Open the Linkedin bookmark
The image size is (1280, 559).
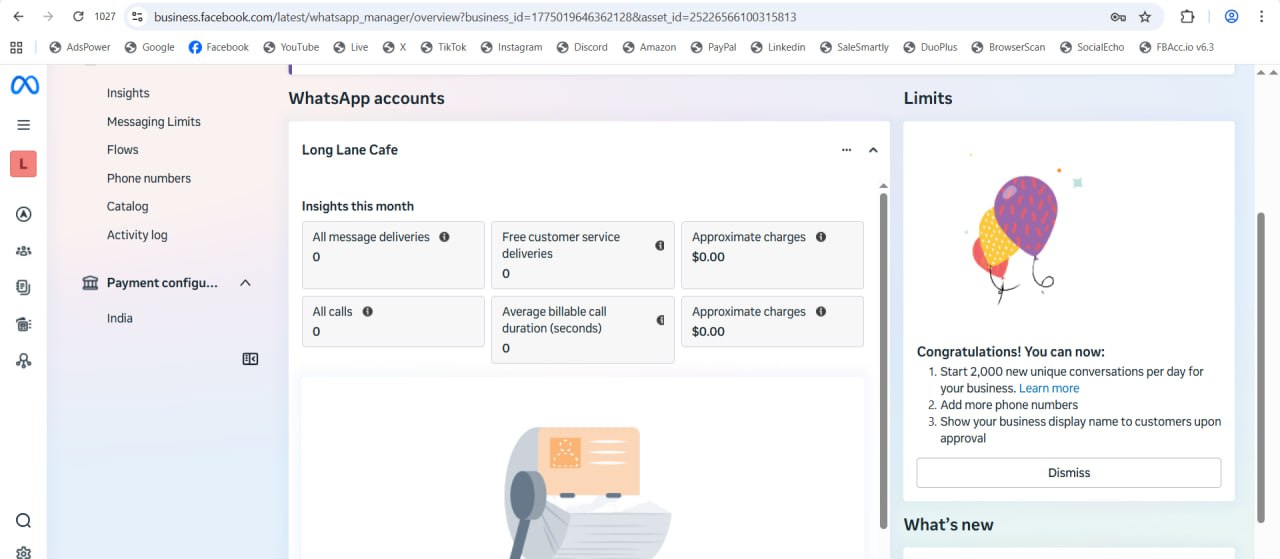pyautogui.click(x=777, y=47)
